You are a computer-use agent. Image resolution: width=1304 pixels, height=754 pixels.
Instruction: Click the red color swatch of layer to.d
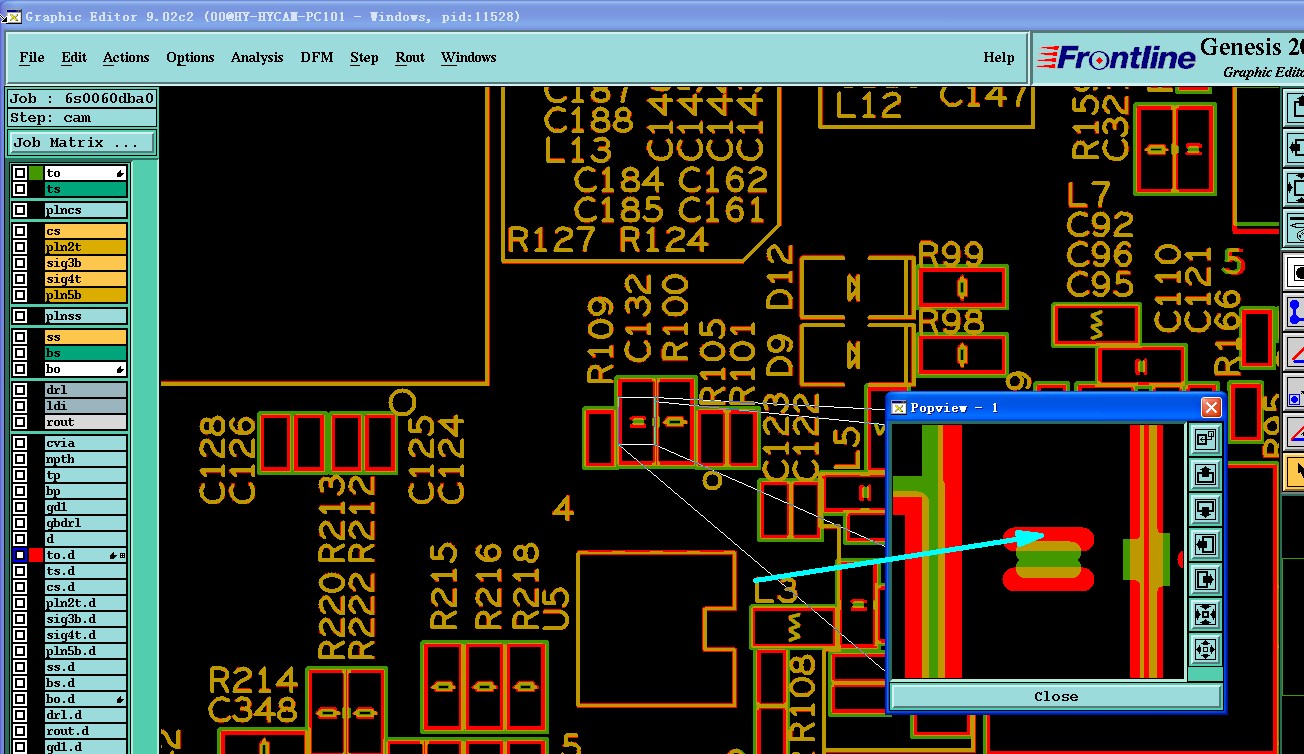pyautogui.click(x=36, y=555)
